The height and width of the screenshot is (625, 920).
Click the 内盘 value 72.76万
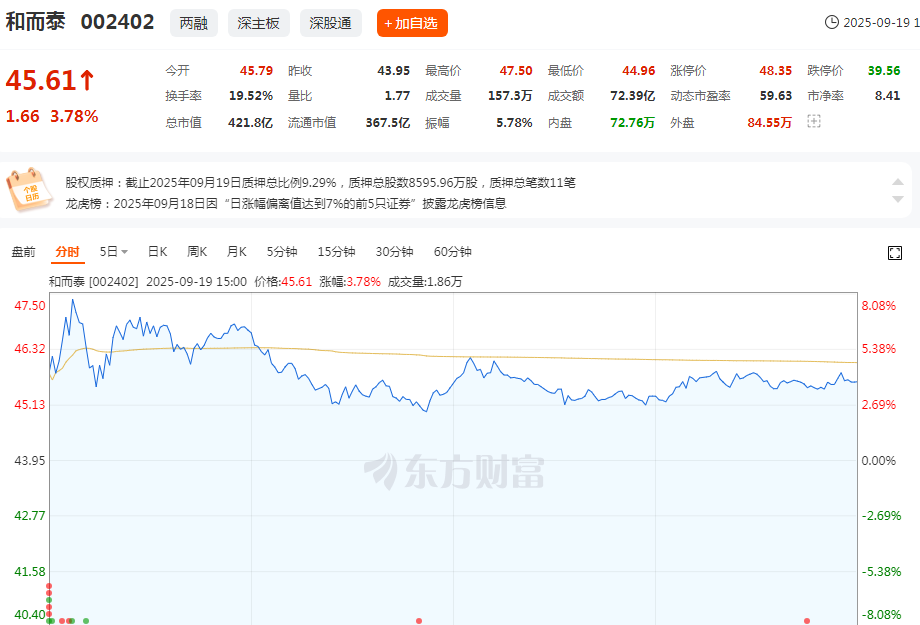point(632,123)
